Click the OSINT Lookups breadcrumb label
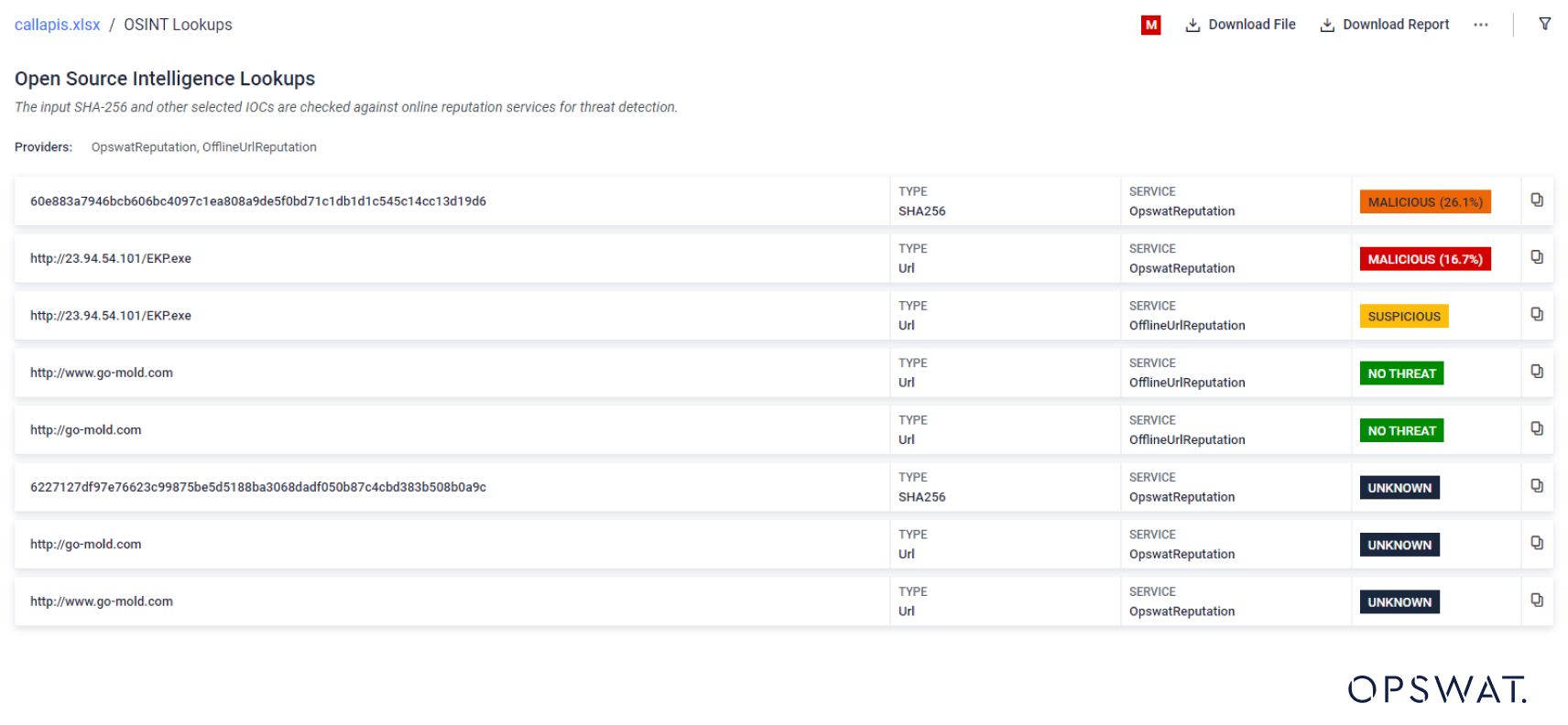The width and height of the screenshot is (1568, 725). 178,25
